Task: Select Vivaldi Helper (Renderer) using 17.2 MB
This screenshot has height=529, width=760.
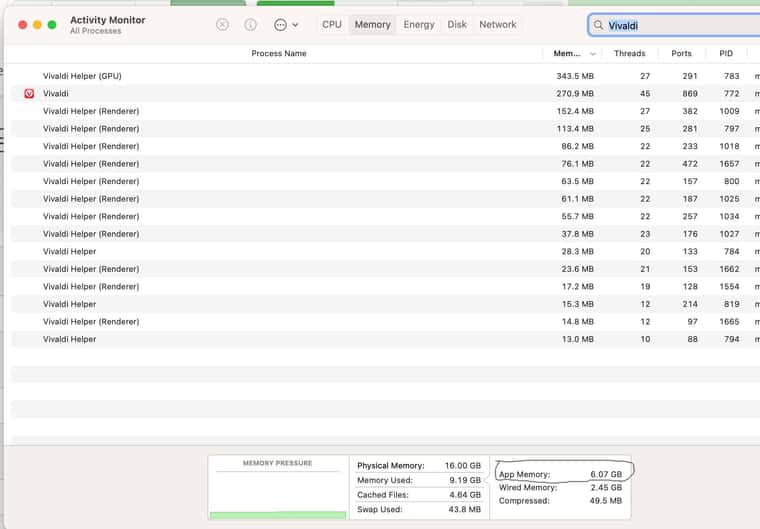Action: coord(385,287)
